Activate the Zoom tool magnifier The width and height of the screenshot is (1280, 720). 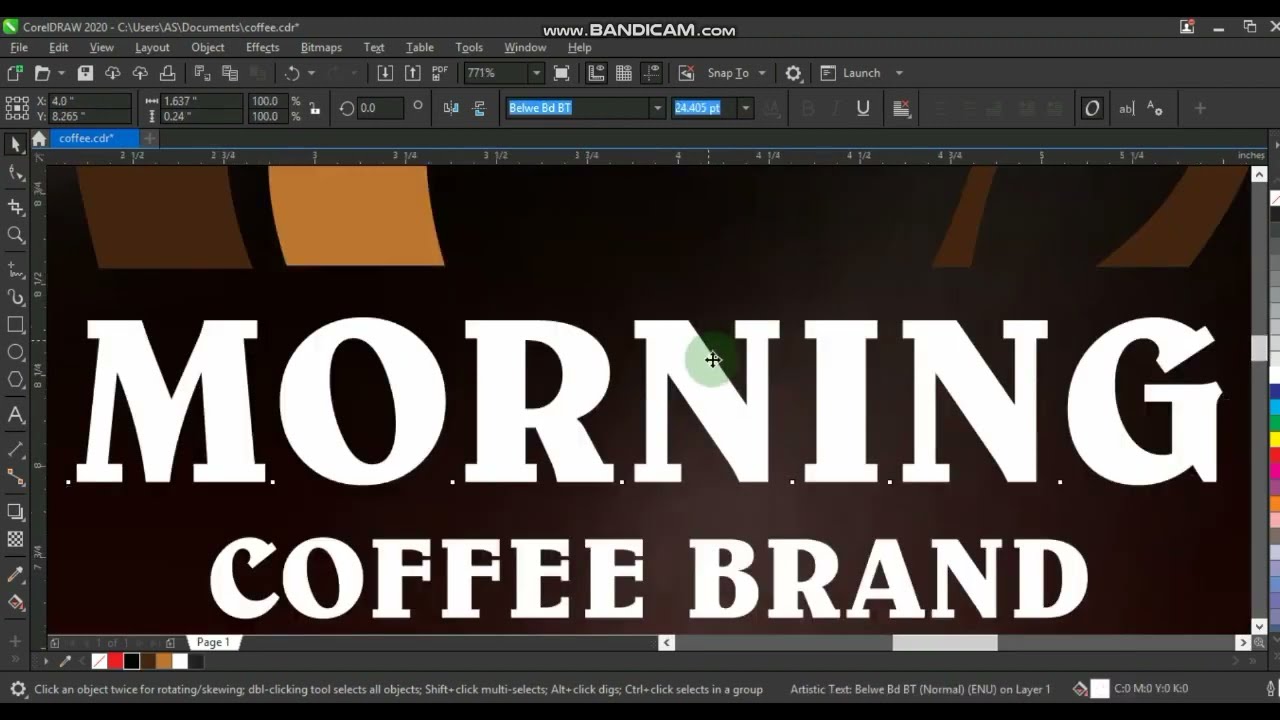(x=15, y=235)
